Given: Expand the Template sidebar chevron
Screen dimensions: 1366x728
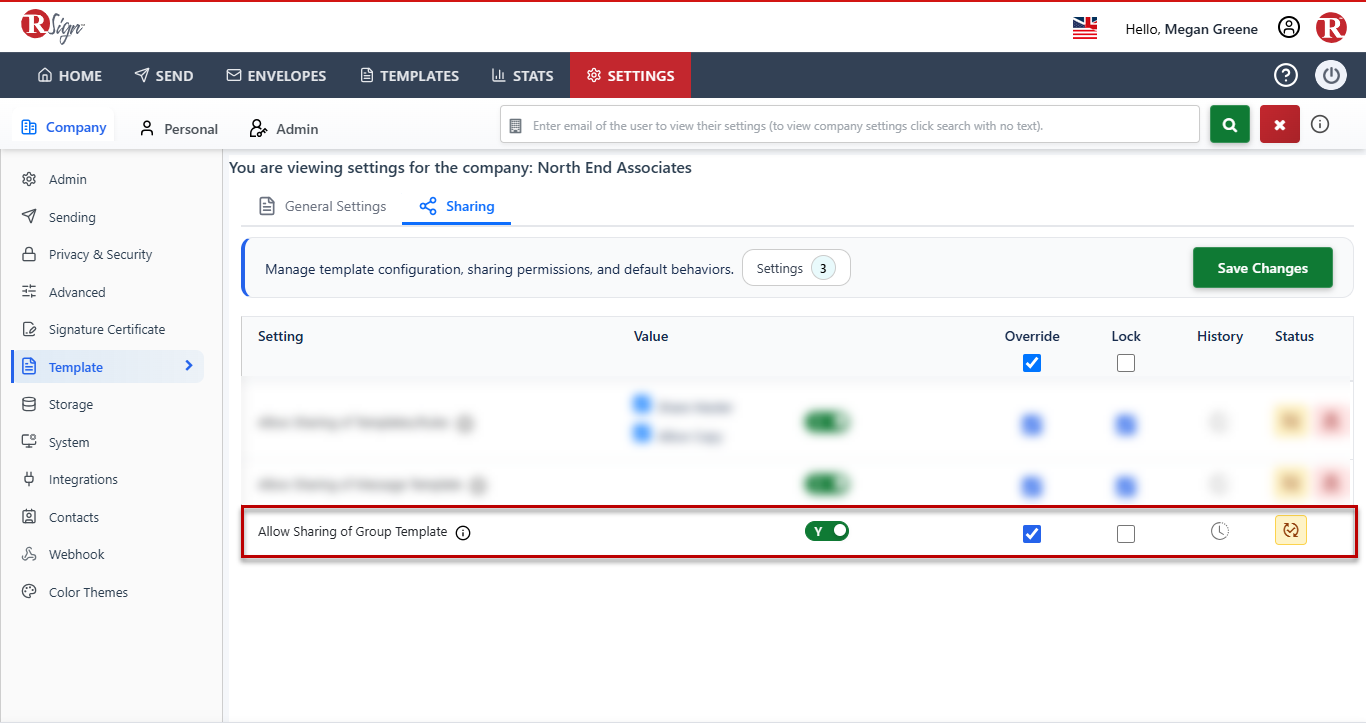Looking at the screenshot, I should point(189,366).
